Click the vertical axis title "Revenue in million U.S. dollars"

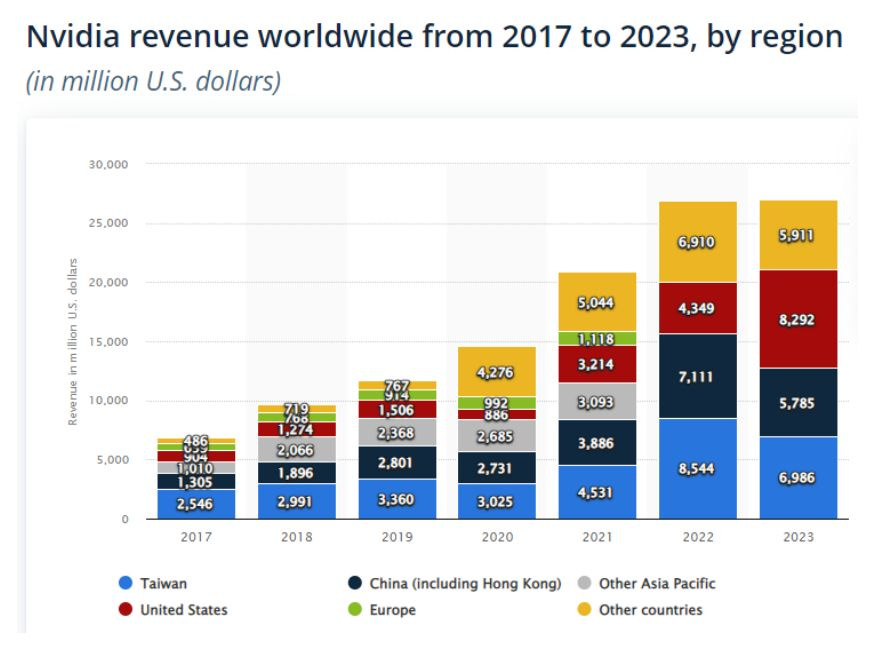(72, 342)
